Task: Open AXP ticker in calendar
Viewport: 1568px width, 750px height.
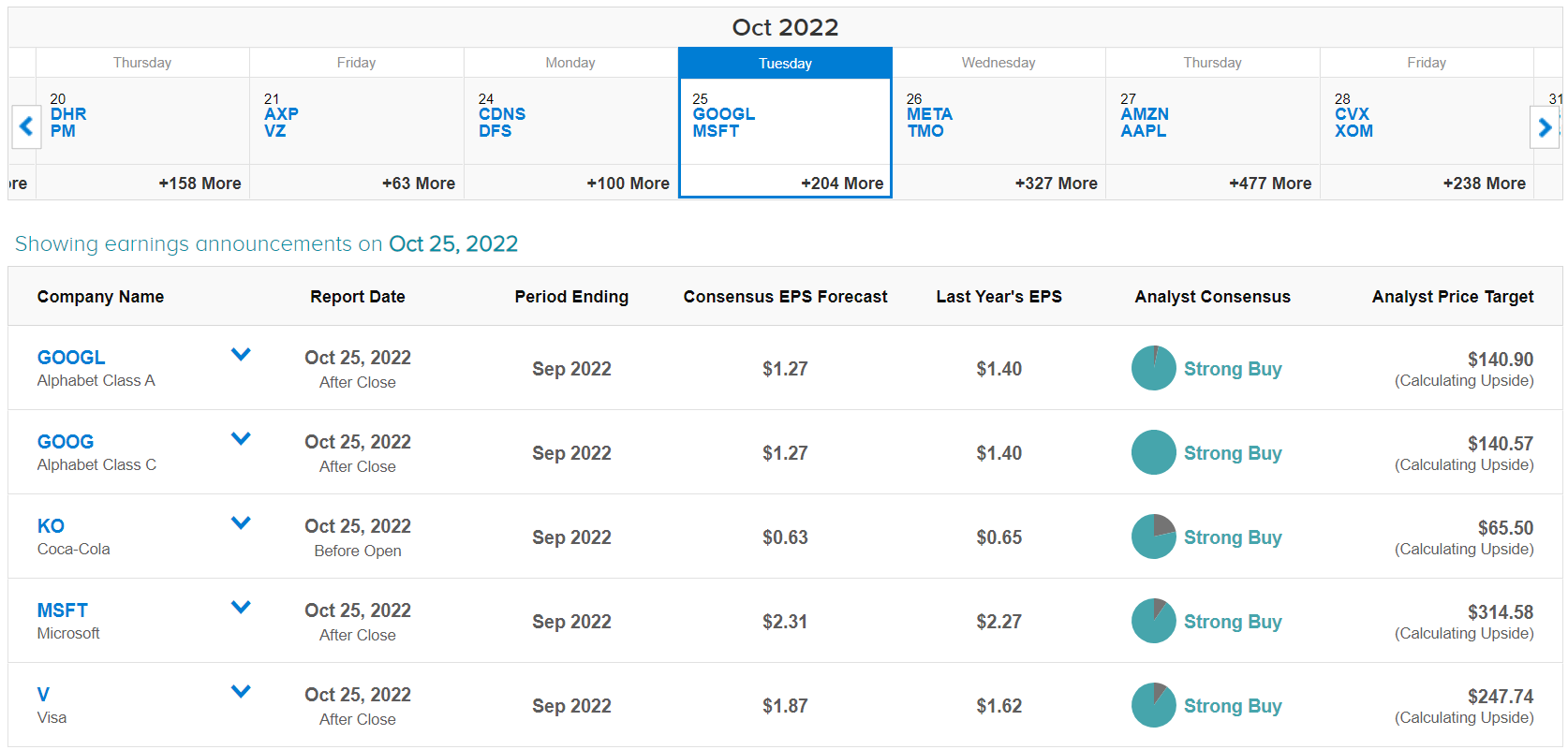Action: pyautogui.click(x=281, y=114)
